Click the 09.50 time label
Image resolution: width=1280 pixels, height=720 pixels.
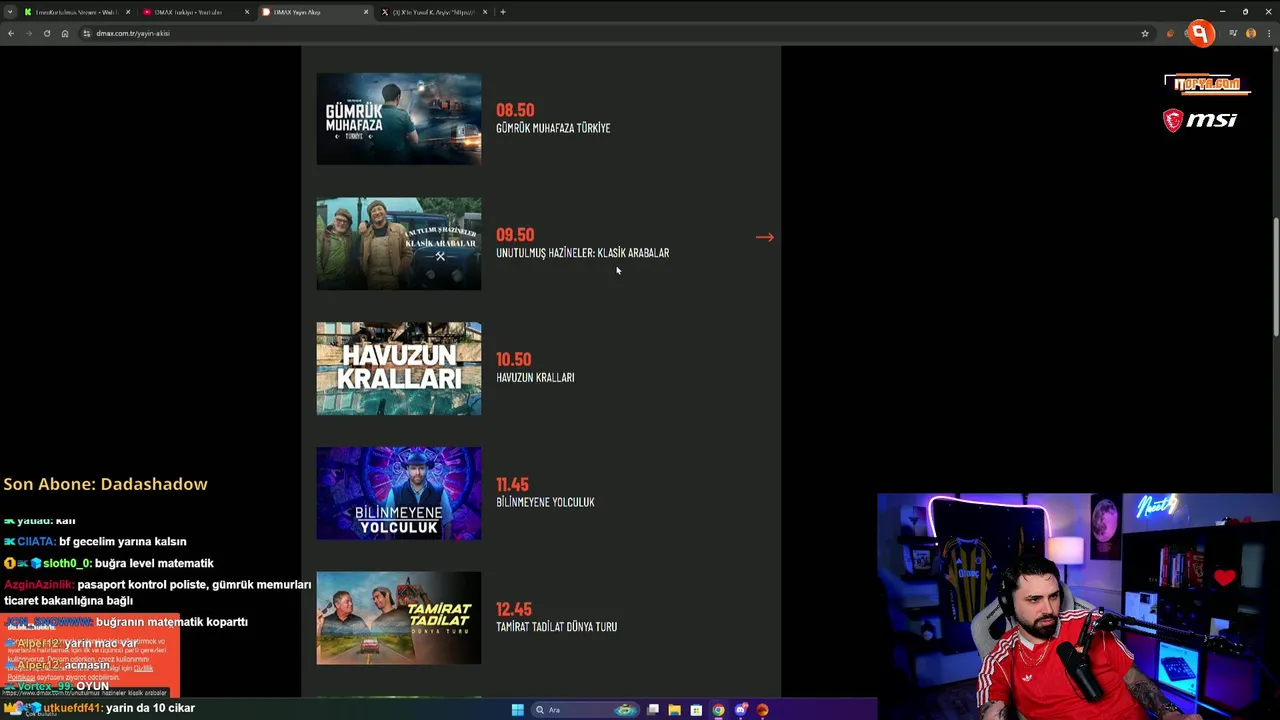coord(515,235)
